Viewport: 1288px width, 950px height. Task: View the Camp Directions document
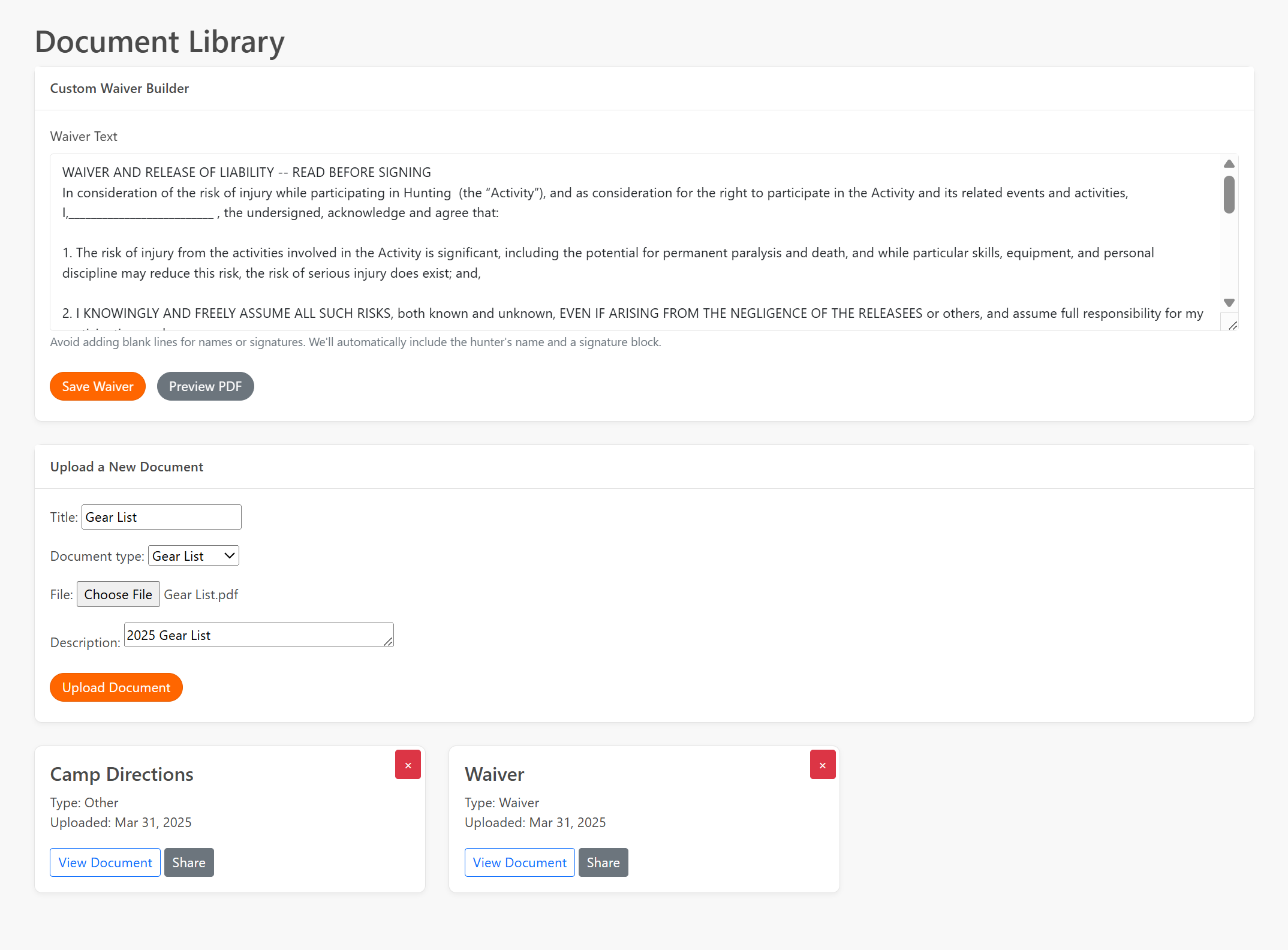(104, 862)
